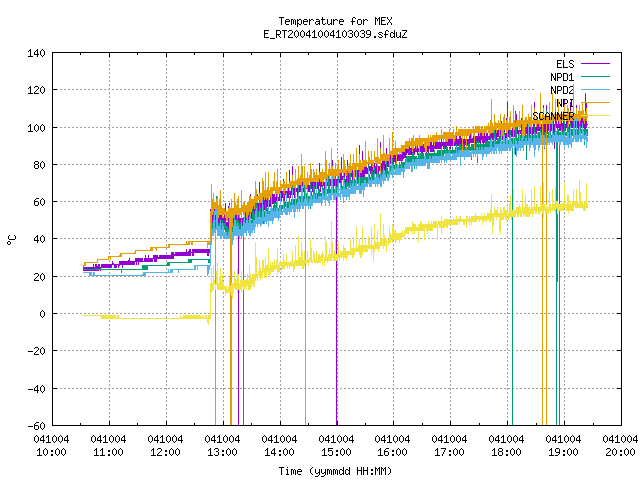Click the chart title 'Temperature for MEX'
The height and width of the screenshot is (480, 640).
335,21
